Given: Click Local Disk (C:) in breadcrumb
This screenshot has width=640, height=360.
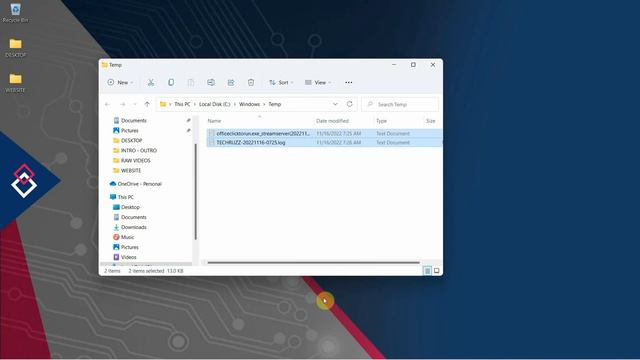Looking at the screenshot, I should click(x=215, y=104).
